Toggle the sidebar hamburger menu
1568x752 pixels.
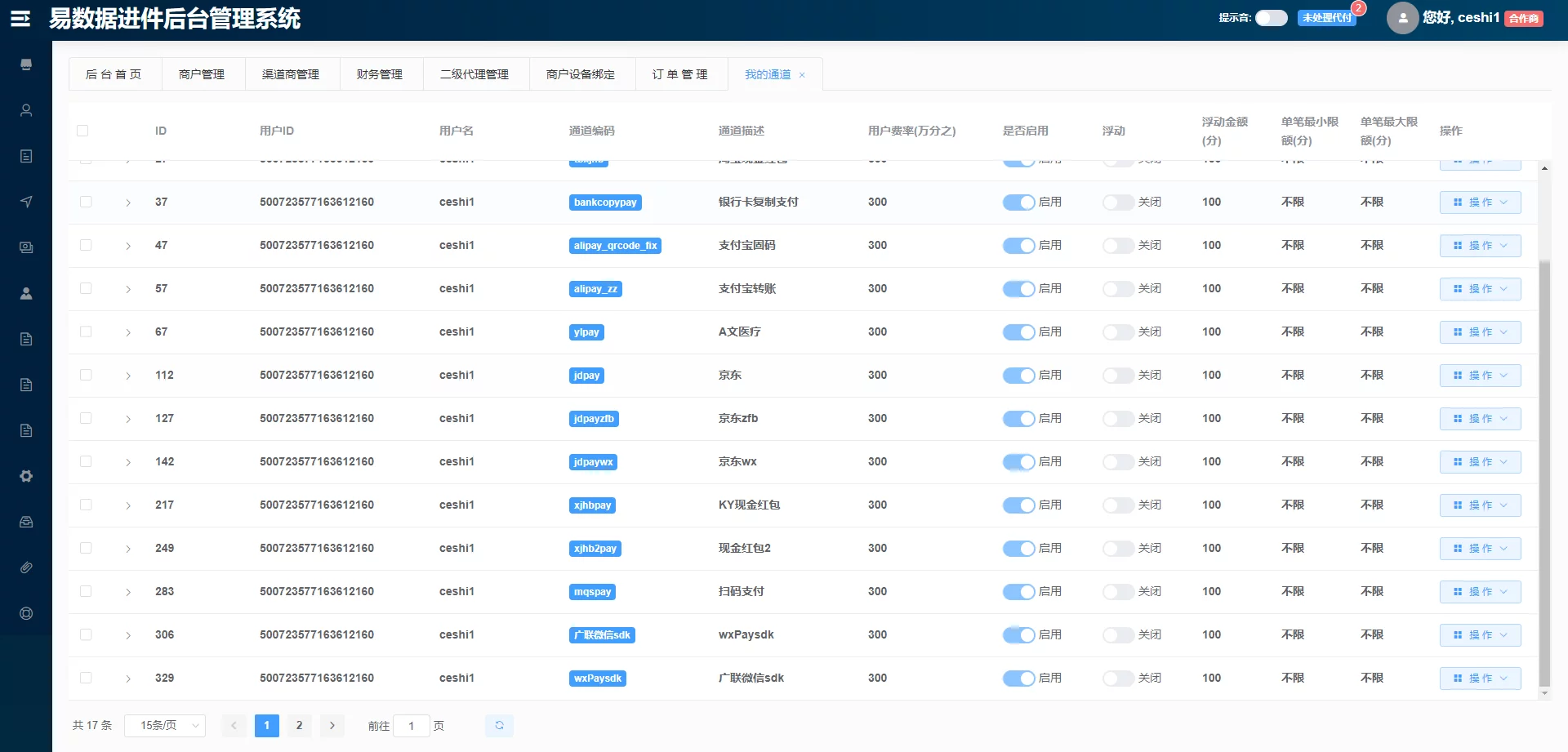(x=20, y=19)
